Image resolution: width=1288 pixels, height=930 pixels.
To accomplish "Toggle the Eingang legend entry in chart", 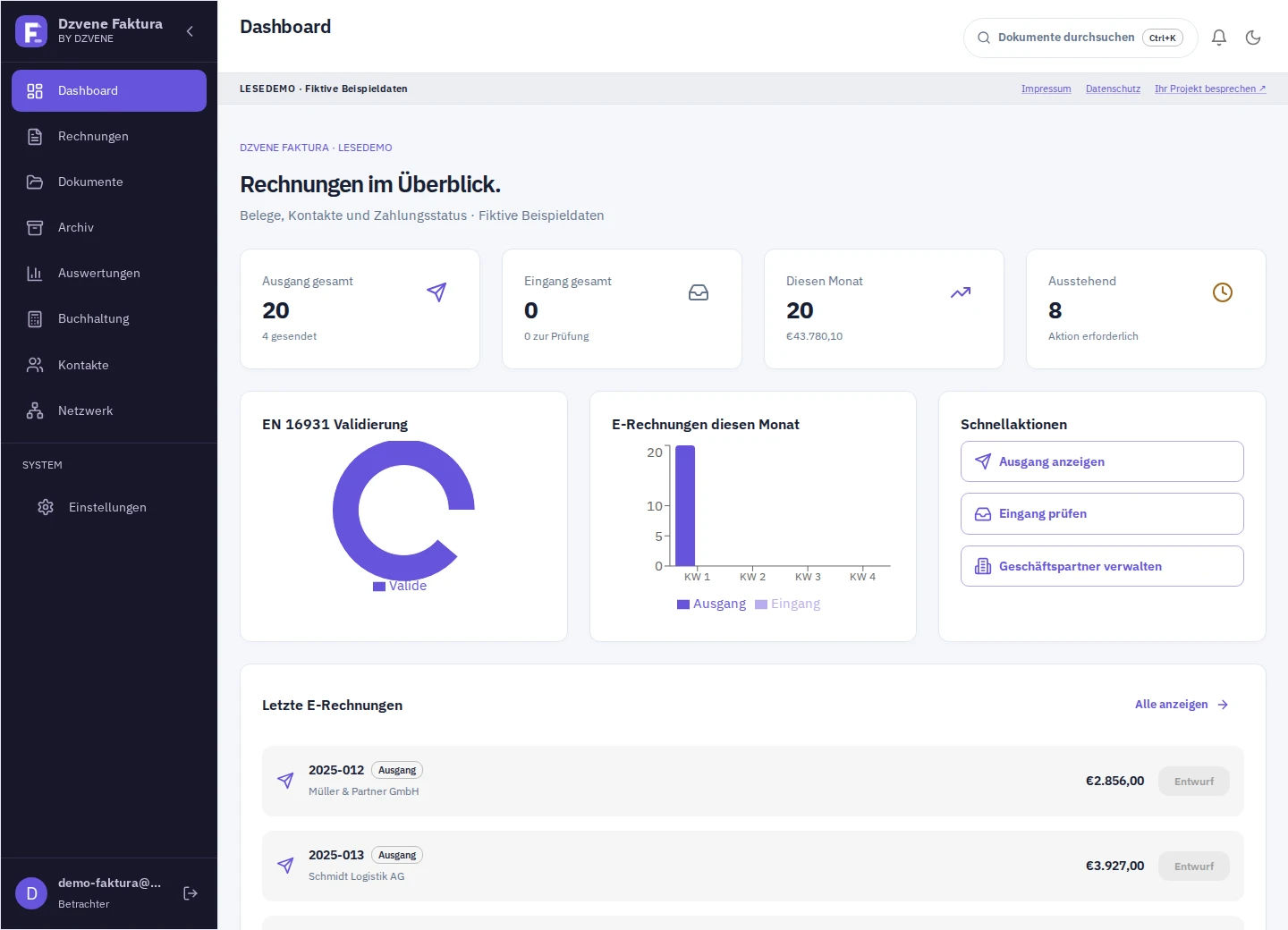I will coord(788,604).
